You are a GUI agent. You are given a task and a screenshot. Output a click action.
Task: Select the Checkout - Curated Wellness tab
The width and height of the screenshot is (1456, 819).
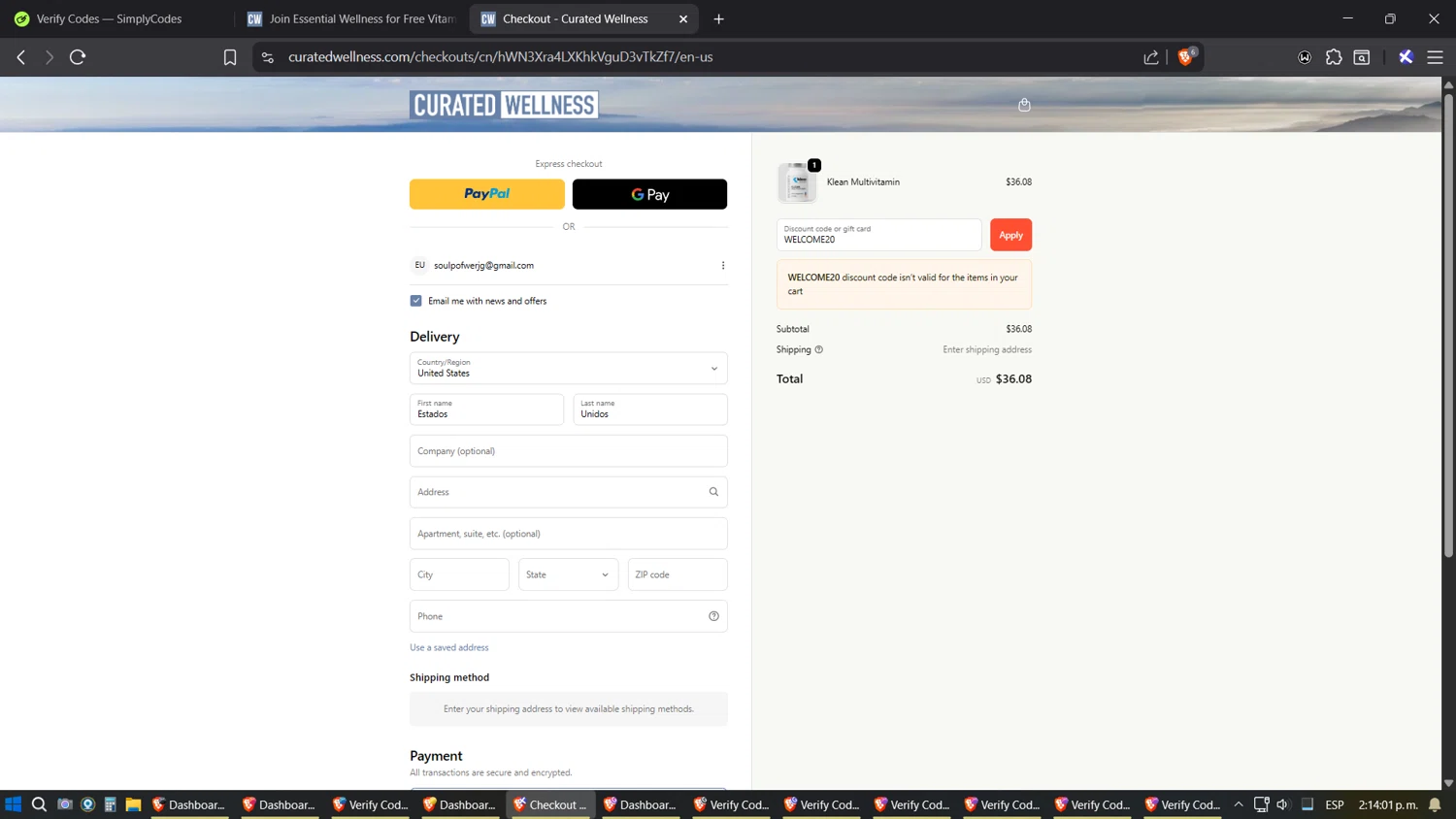tap(584, 18)
